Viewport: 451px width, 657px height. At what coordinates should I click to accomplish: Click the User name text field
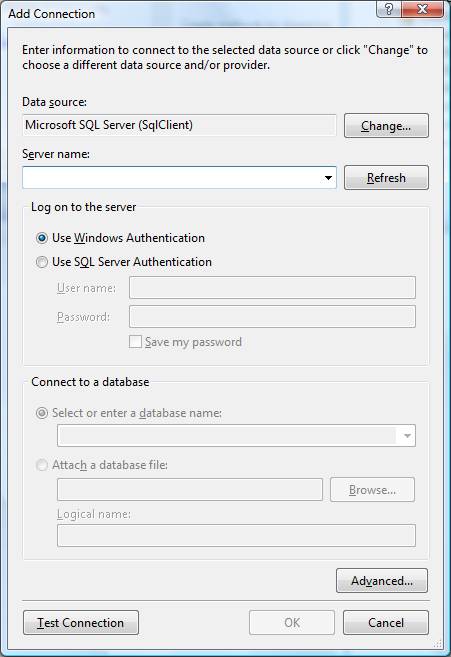pos(272,287)
